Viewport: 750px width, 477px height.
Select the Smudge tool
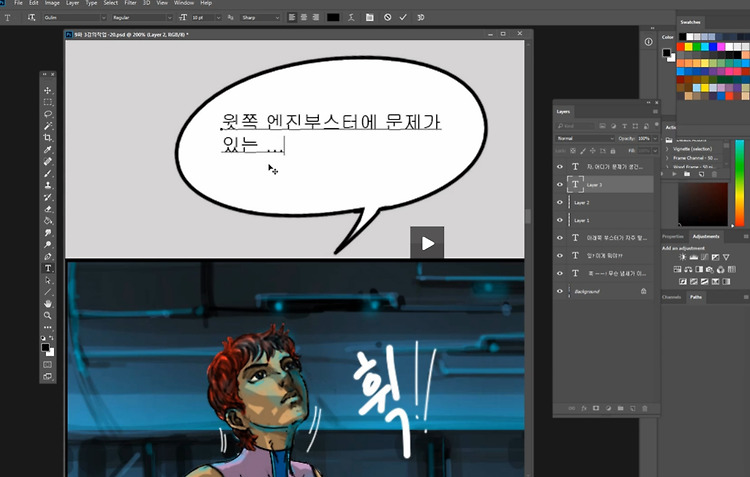pos(48,233)
